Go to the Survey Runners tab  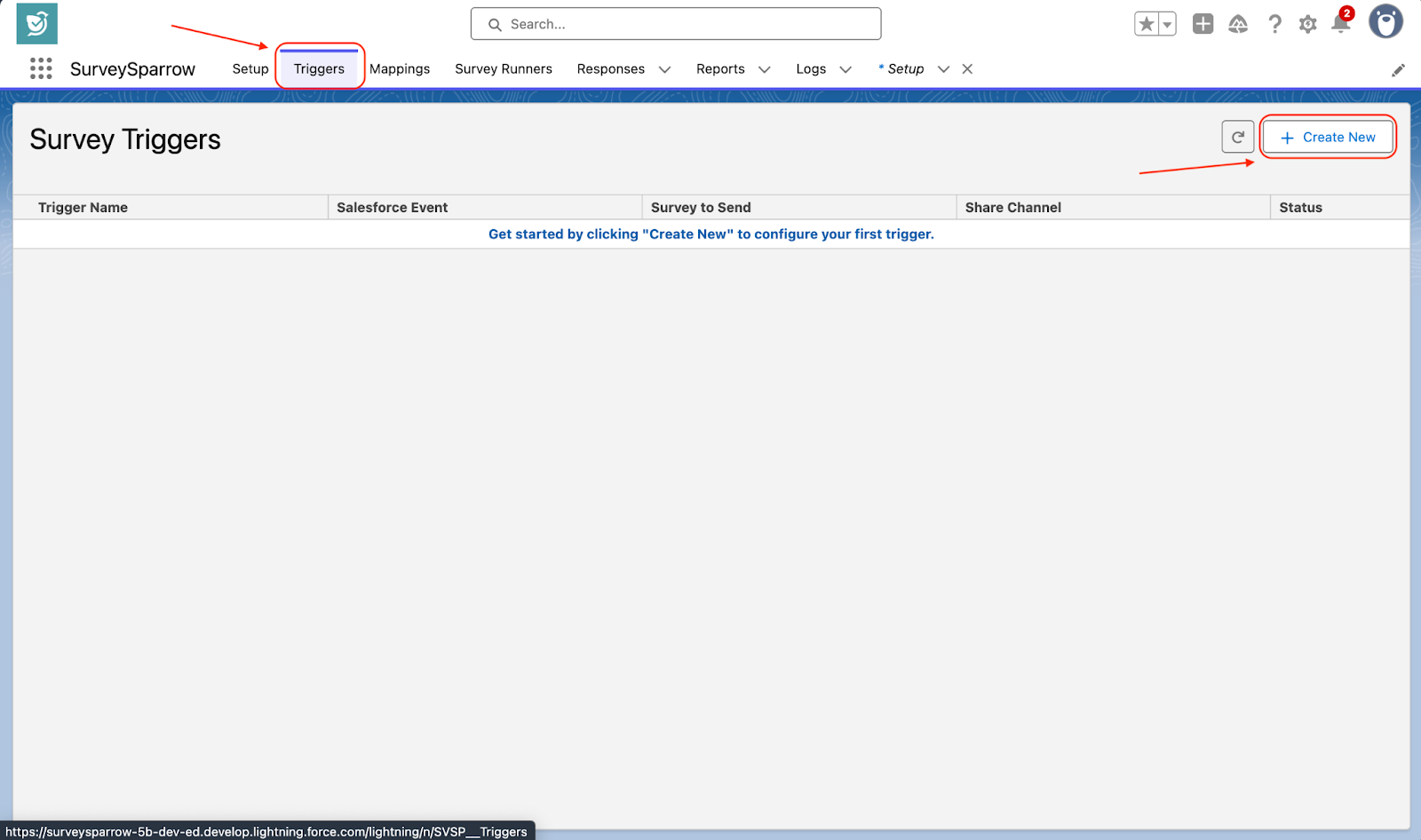(504, 69)
